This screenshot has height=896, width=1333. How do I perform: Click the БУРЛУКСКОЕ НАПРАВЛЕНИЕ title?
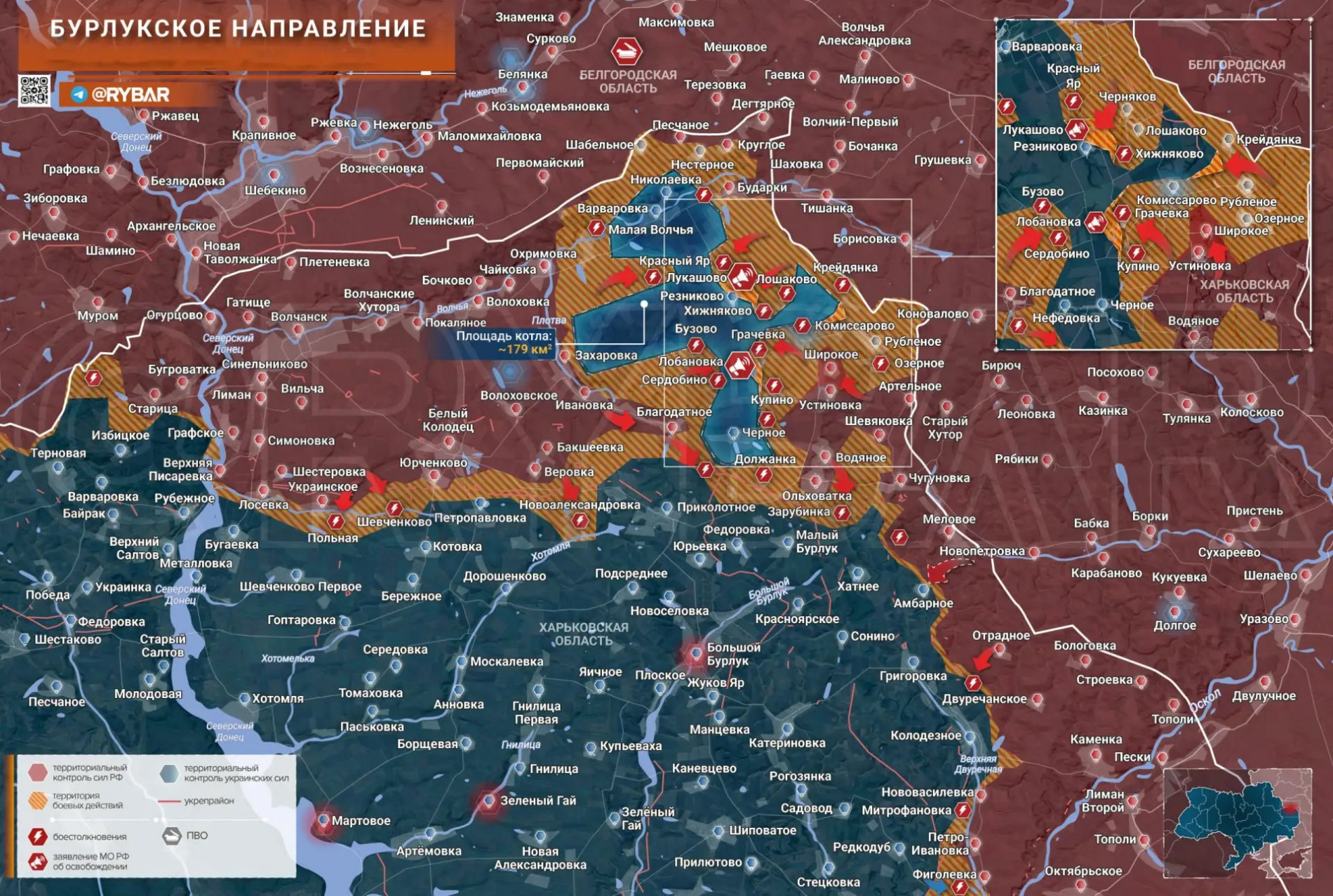click(x=238, y=29)
